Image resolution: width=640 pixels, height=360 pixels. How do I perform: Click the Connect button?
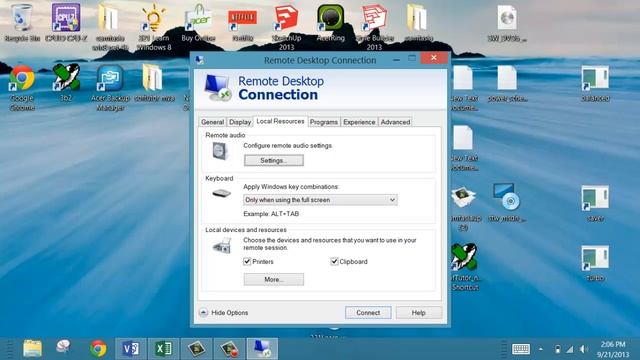click(x=368, y=312)
